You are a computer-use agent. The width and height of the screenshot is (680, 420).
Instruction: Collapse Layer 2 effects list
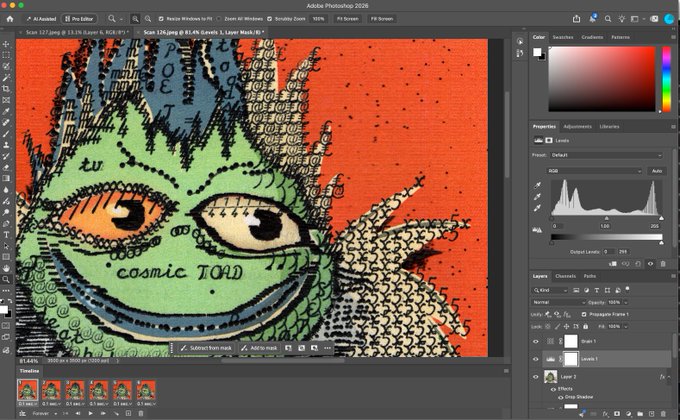[x=668, y=377]
